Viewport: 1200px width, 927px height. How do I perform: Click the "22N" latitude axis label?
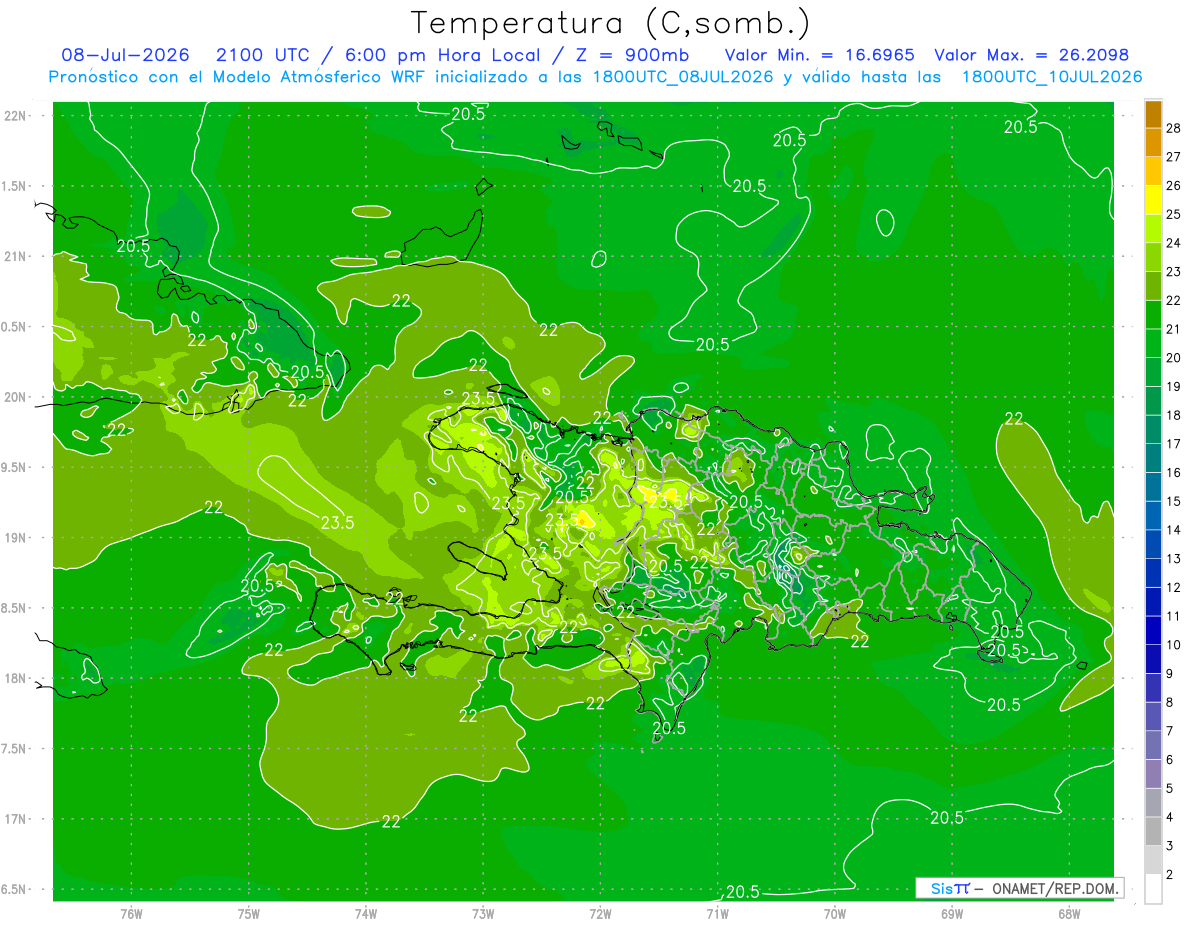tap(14, 116)
